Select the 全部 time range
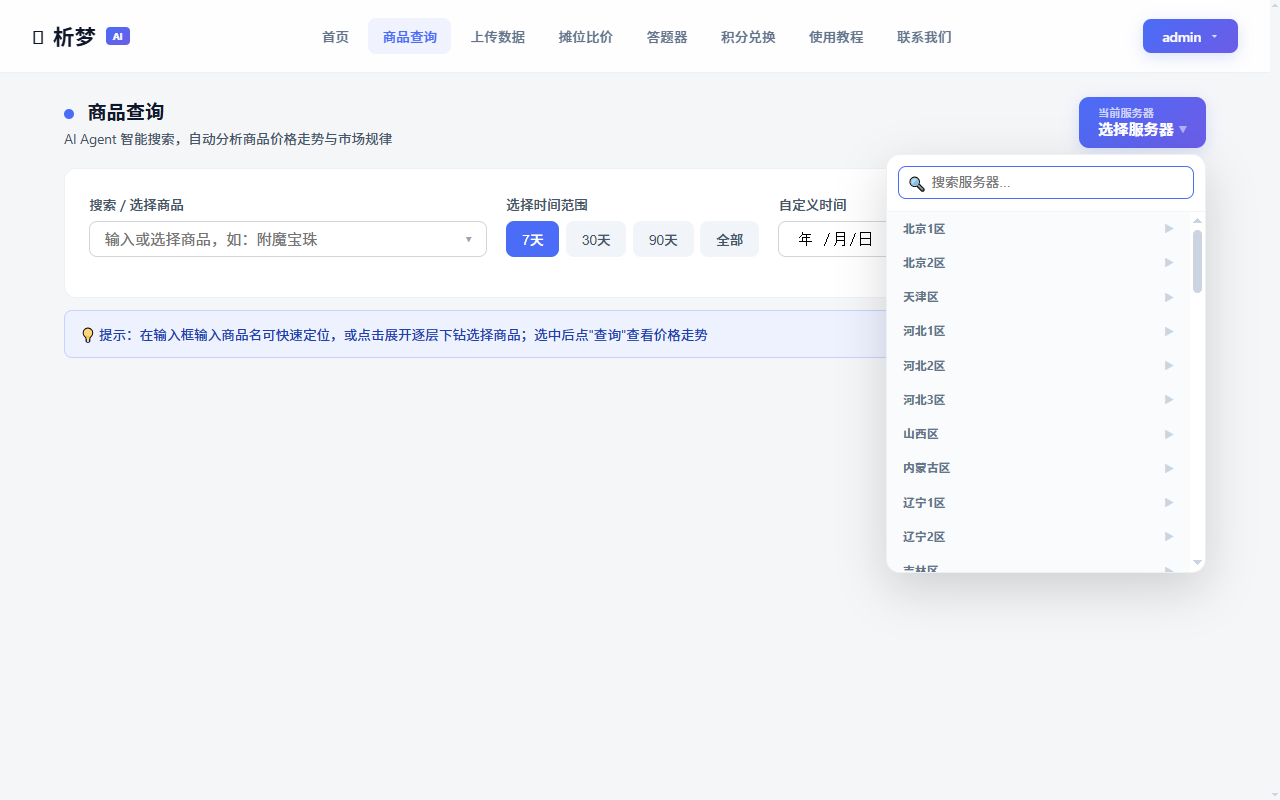The height and width of the screenshot is (800, 1280). 729,239
